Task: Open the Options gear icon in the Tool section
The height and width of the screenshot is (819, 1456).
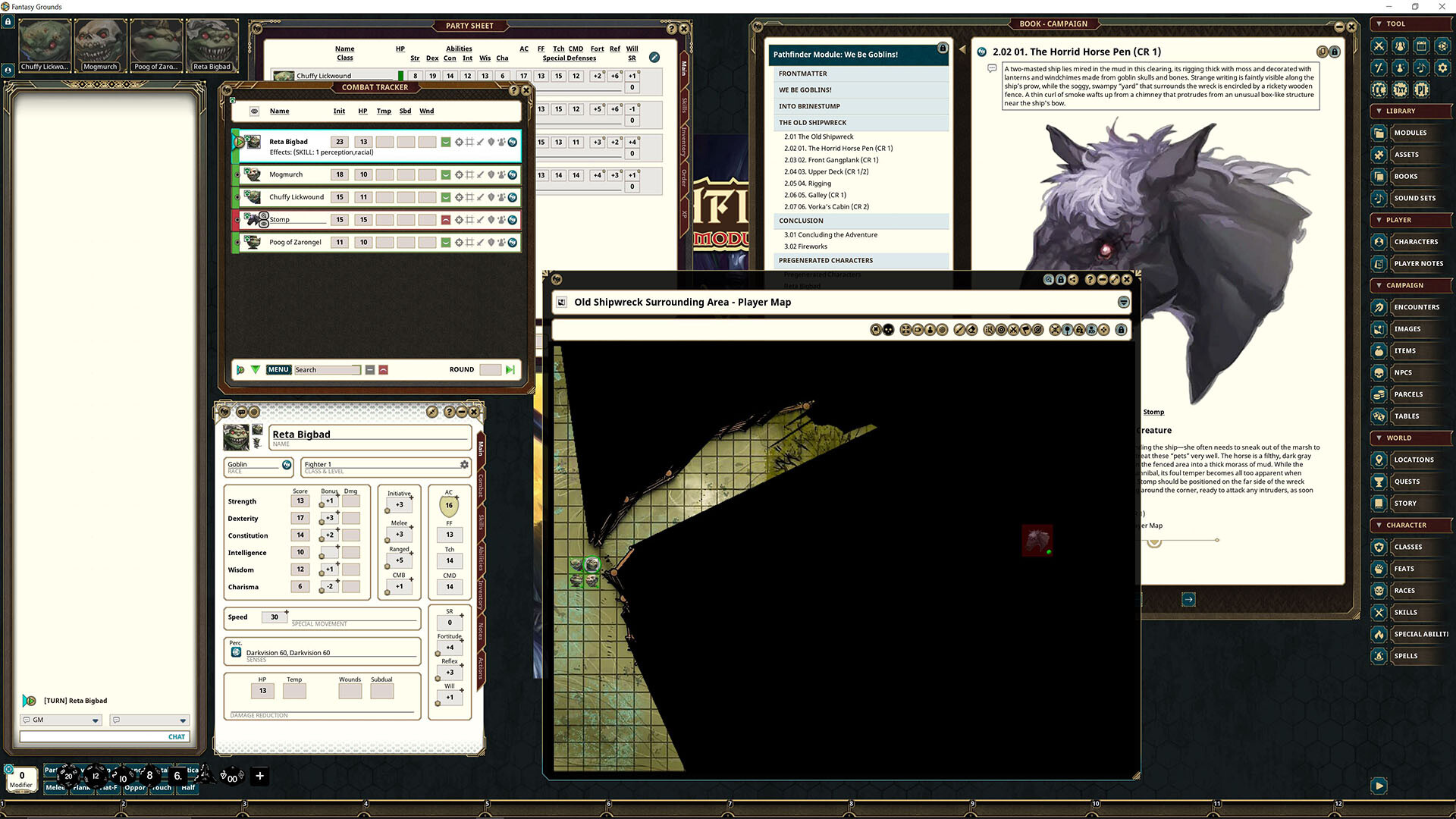Action: [x=1442, y=67]
